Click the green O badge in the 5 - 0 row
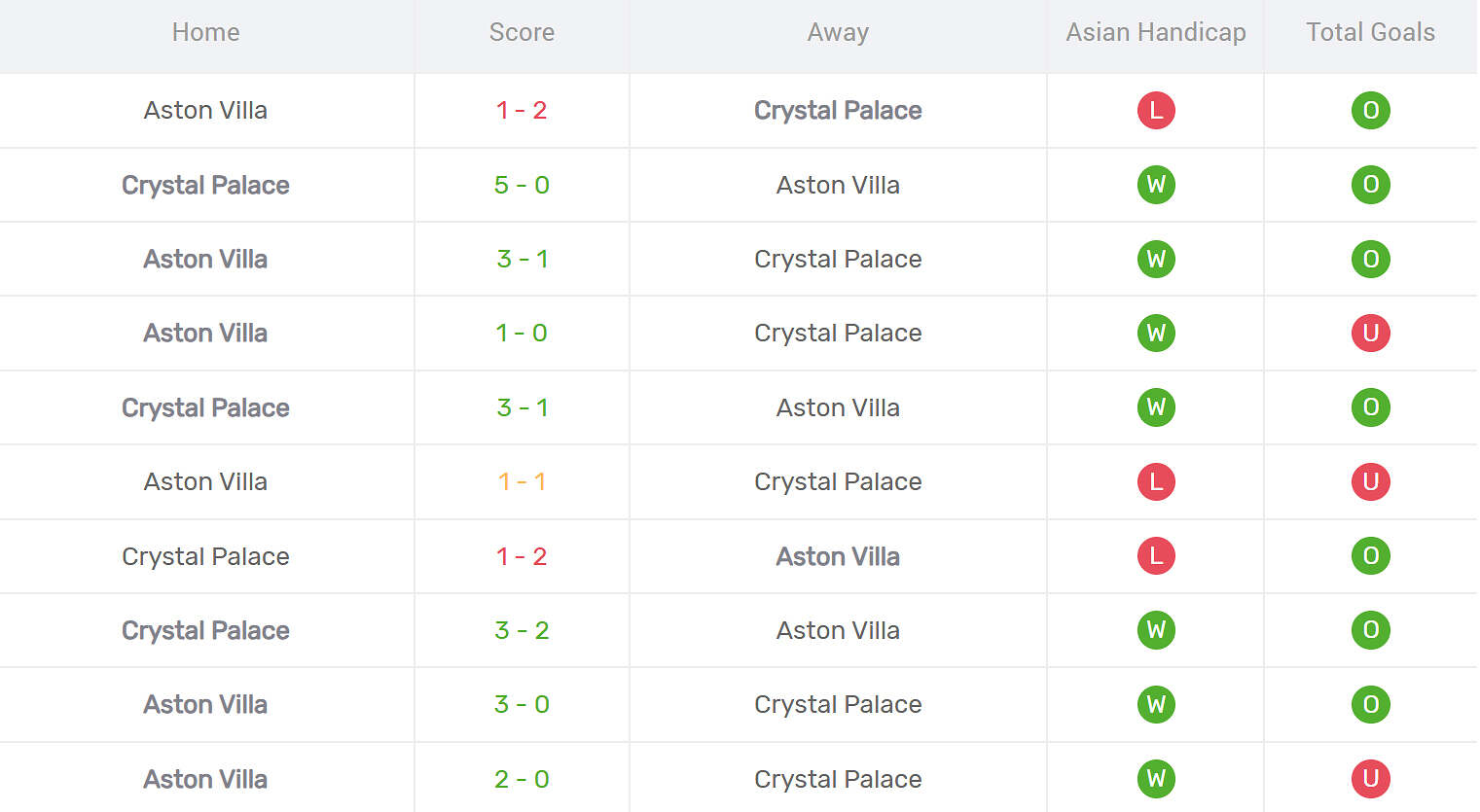The height and width of the screenshot is (812, 1480). pos(1370,185)
